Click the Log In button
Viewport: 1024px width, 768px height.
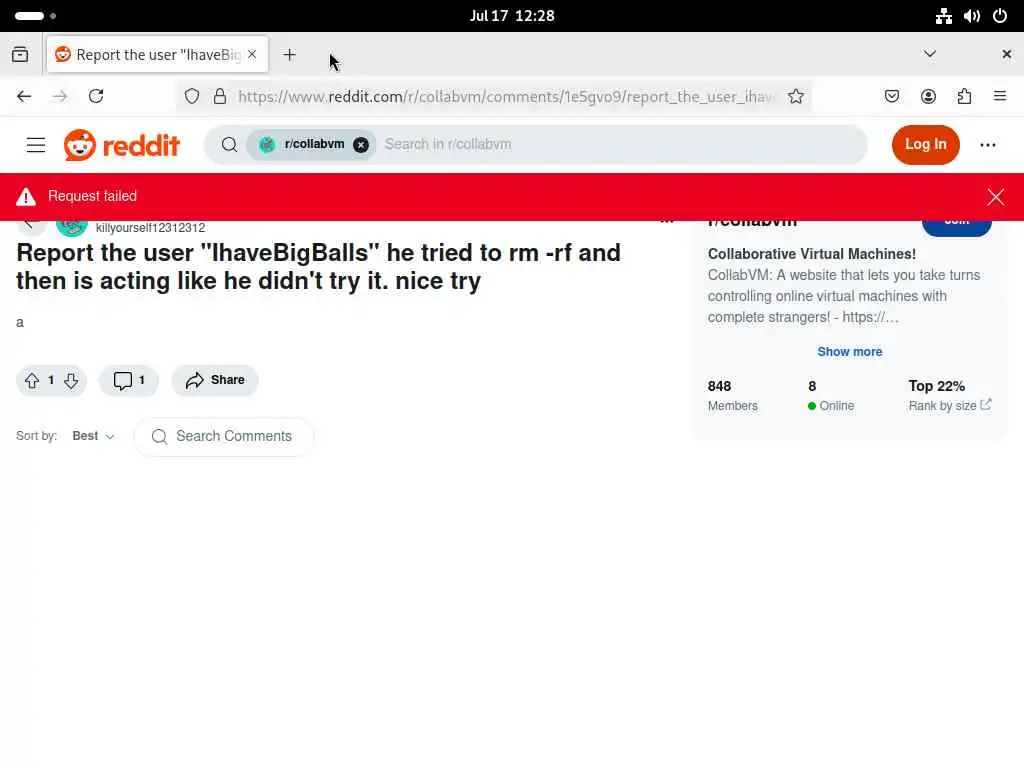tap(925, 144)
